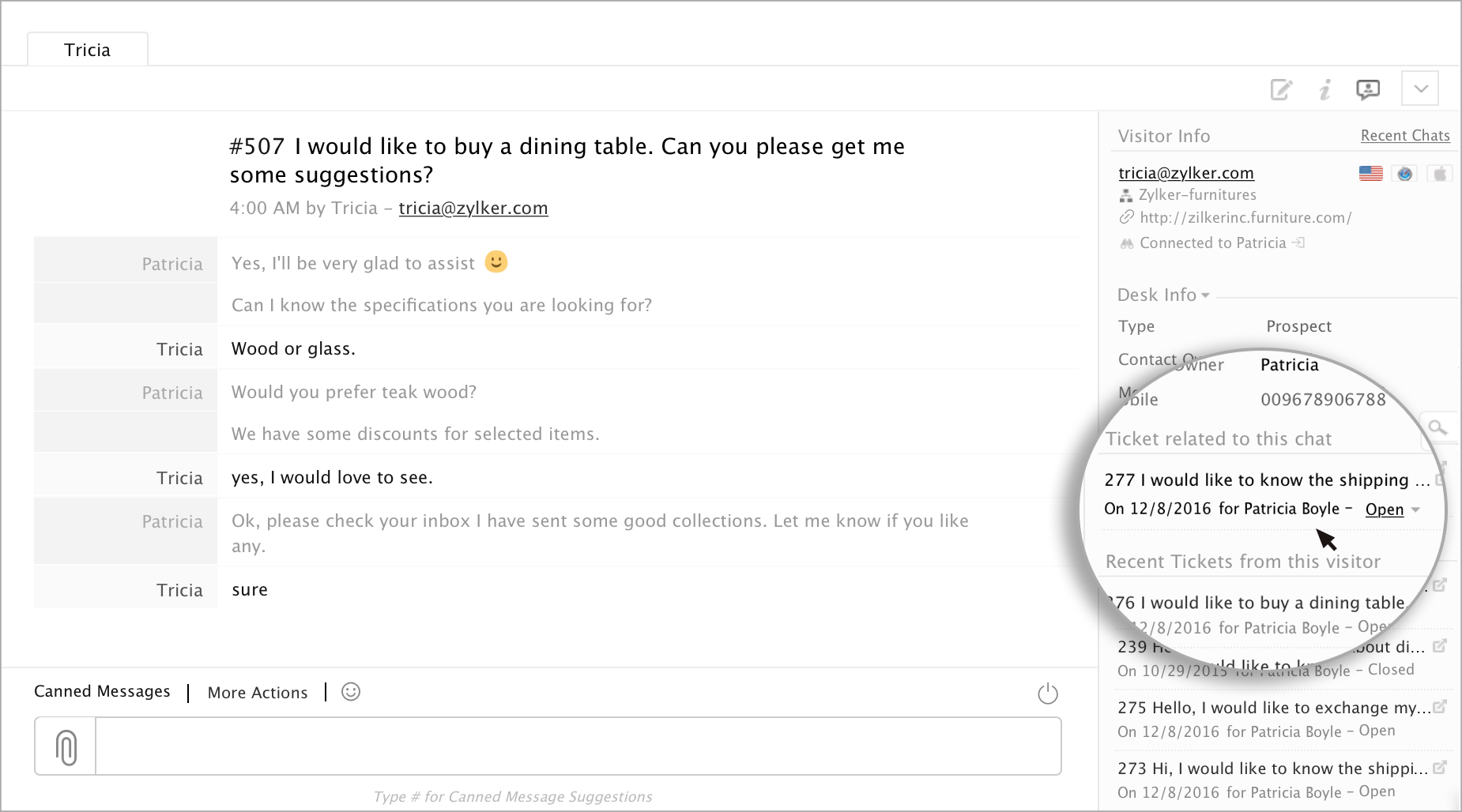Select the Tricia chat tab

click(x=88, y=50)
